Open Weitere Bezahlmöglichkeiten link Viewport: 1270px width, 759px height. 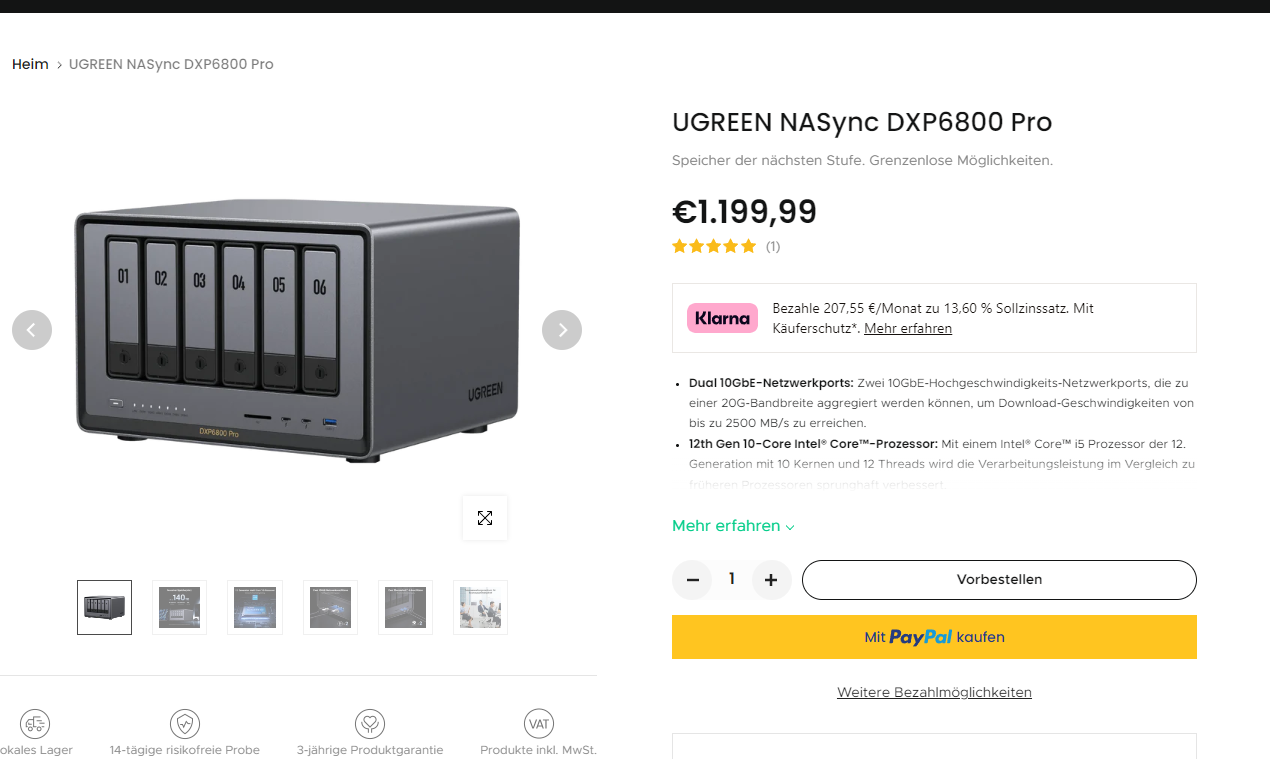(934, 692)
